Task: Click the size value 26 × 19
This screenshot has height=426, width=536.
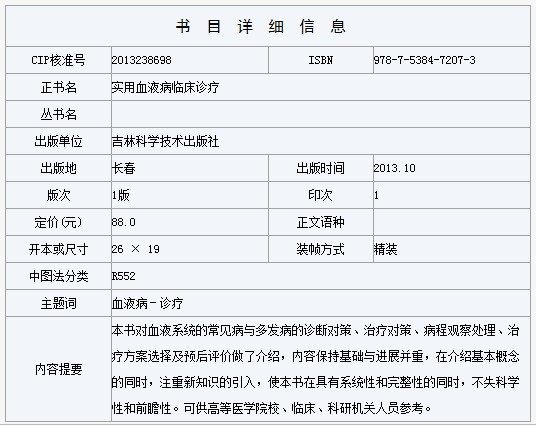Action: click(135, 249)
